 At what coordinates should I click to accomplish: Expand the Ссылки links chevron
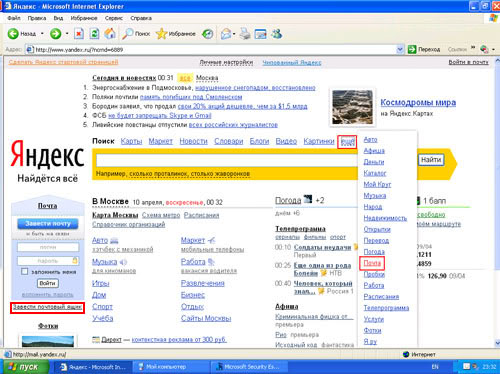[x=473, y=48]
